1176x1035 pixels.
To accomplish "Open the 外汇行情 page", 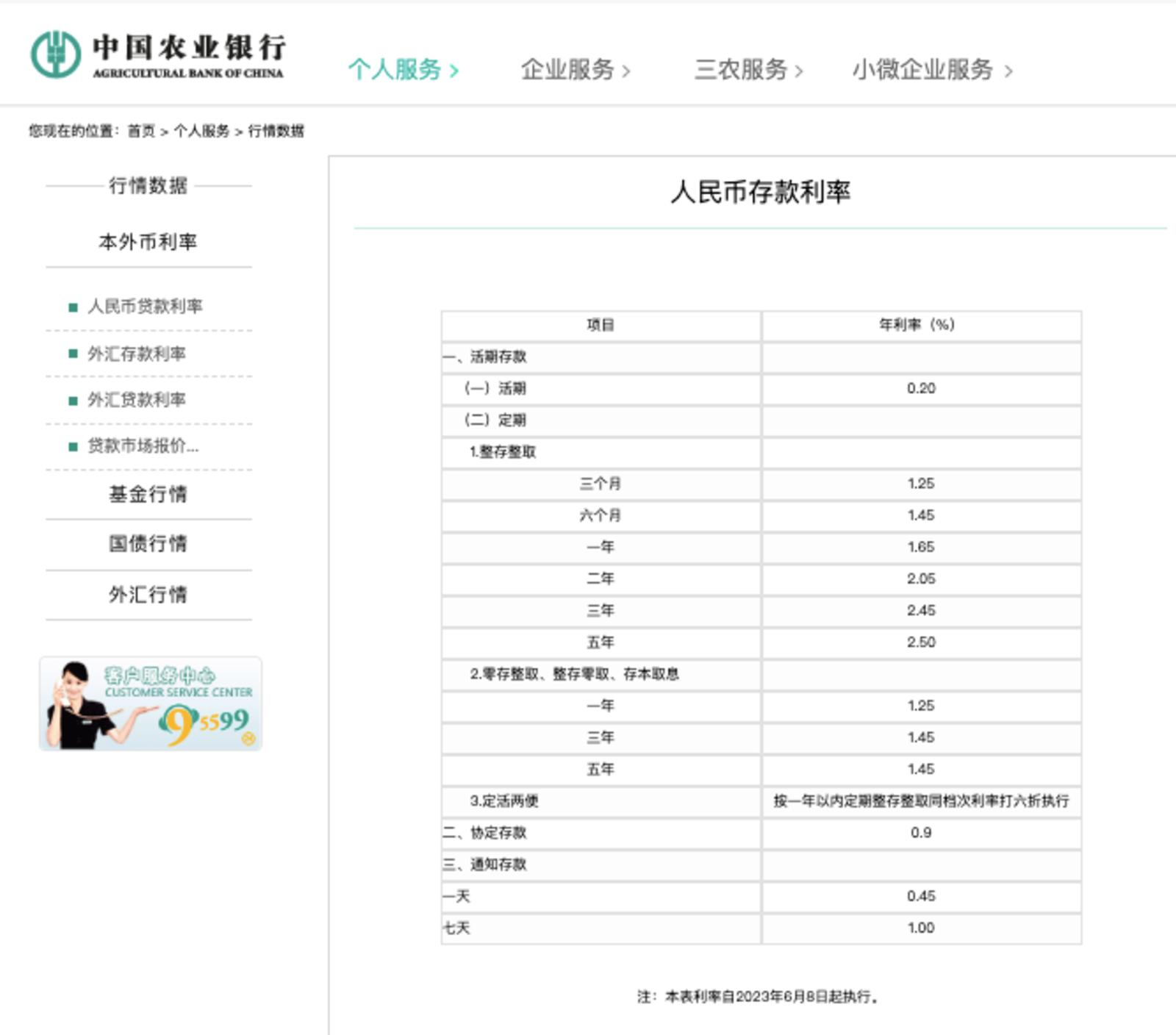I will (x=147, y=594).
